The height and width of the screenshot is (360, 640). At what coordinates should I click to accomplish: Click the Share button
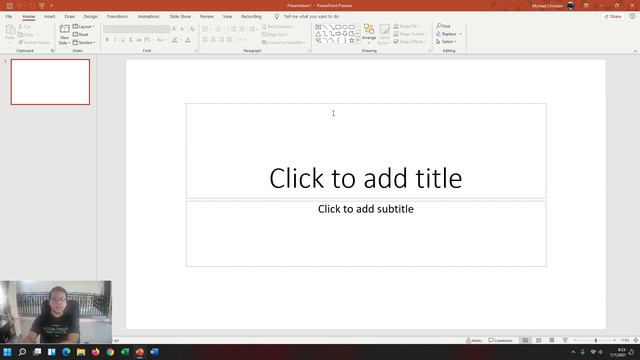pyautogui.click(x=613, y=16)
